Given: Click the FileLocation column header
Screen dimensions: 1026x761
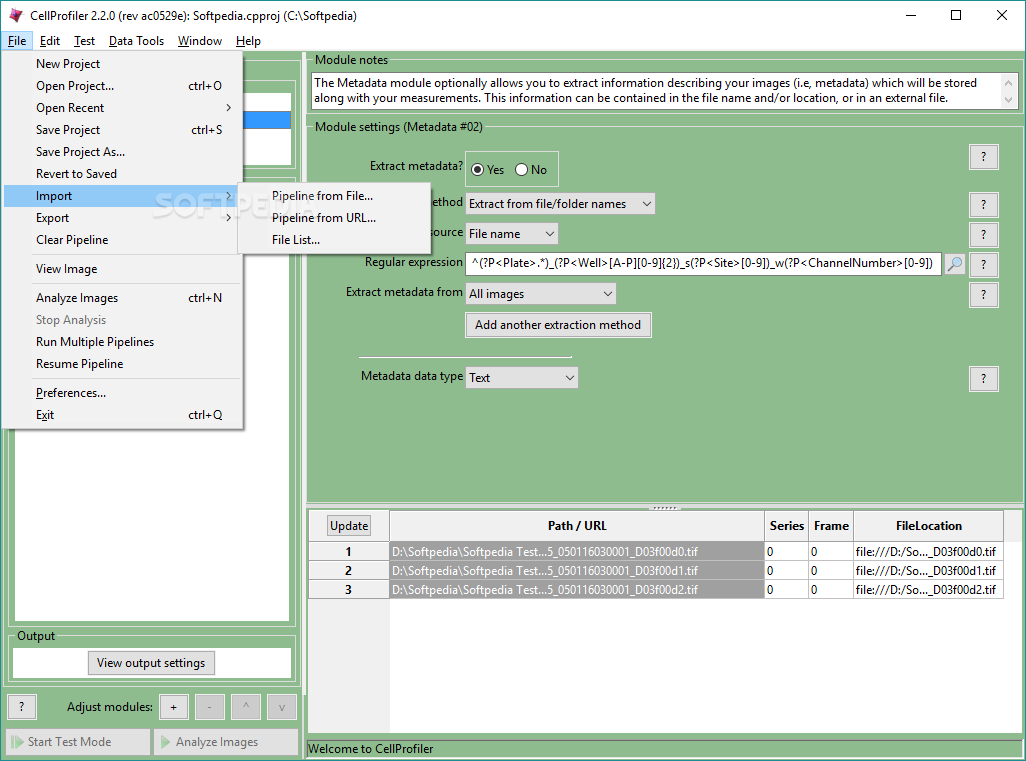Looking at the screenshot, I should click(929, 526).
